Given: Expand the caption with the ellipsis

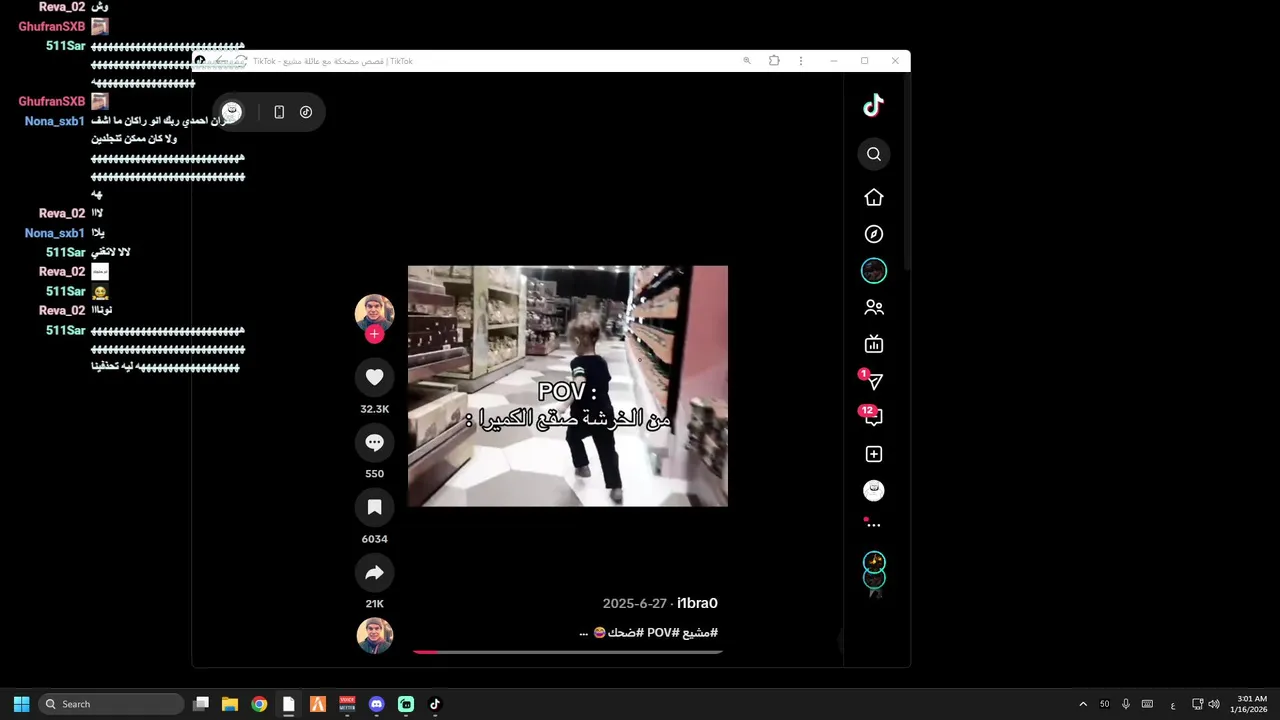Looking at the screenshot, I should [x=583, y=633].
